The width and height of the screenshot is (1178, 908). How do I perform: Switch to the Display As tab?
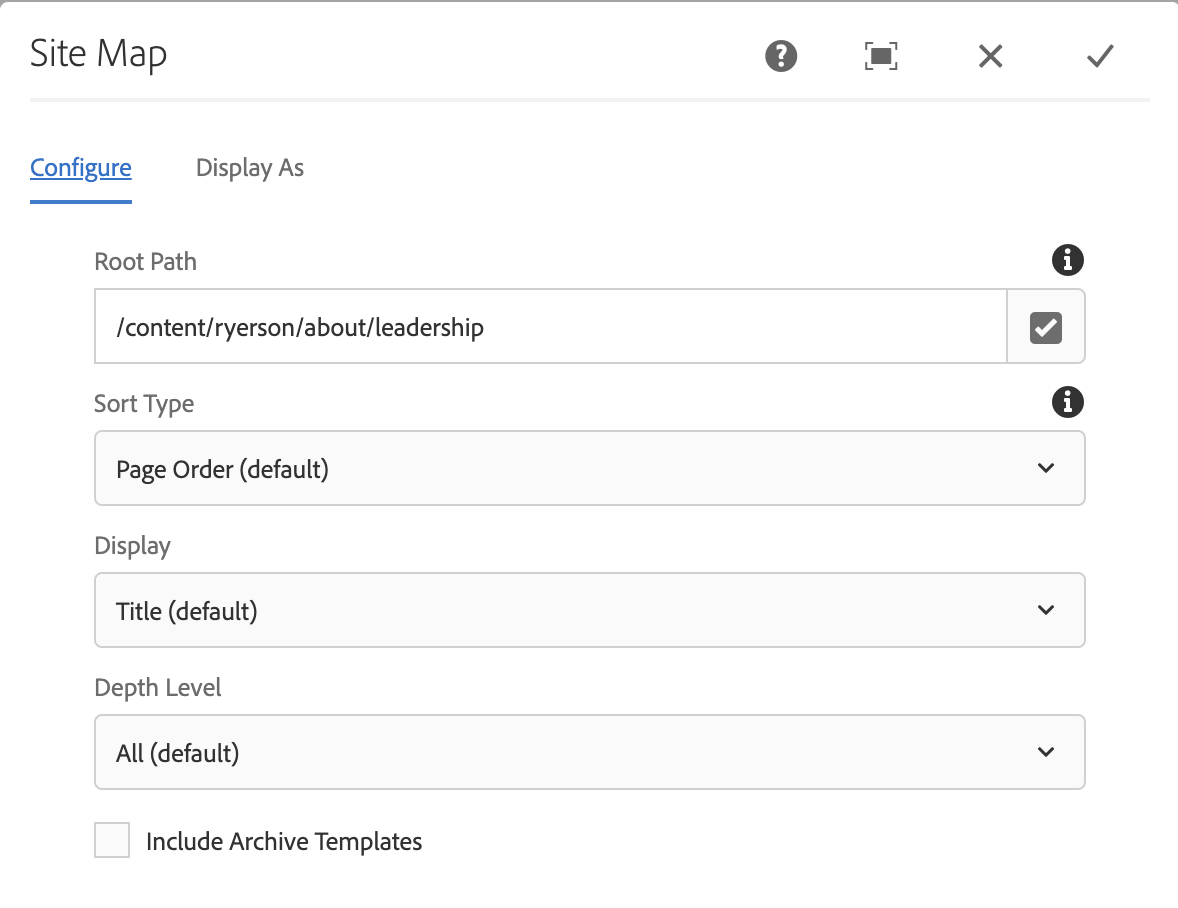coord(250,168)
